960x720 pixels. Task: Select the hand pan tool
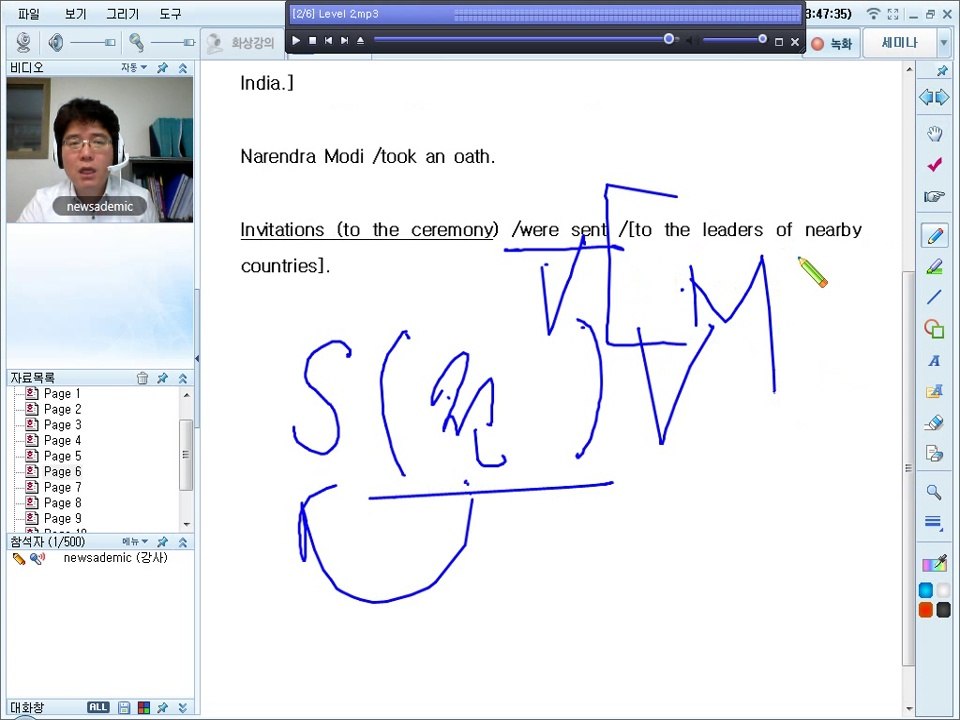click(934, 133)
